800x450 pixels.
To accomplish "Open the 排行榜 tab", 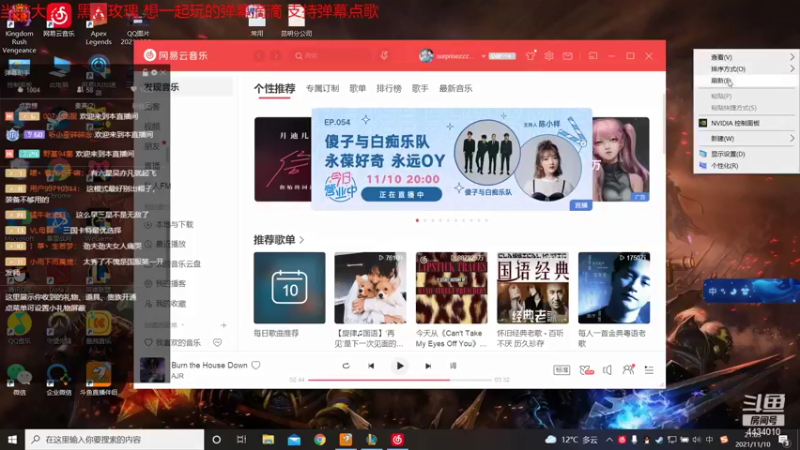I will coord(389,89).
